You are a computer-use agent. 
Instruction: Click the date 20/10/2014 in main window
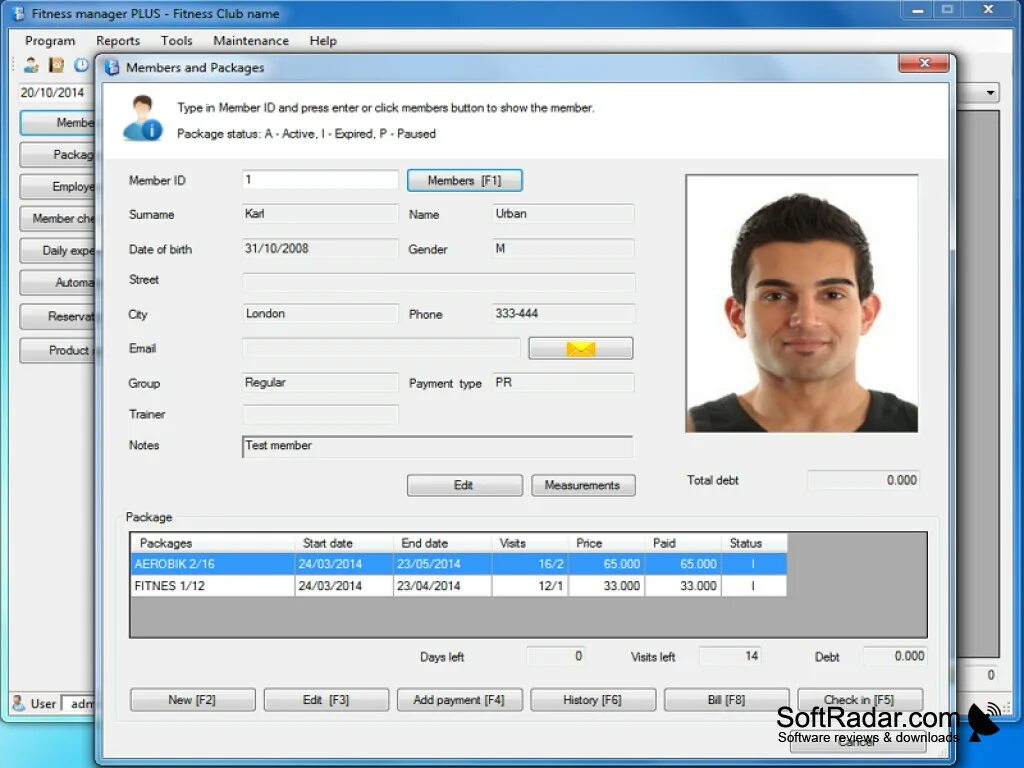coord(52,93)
